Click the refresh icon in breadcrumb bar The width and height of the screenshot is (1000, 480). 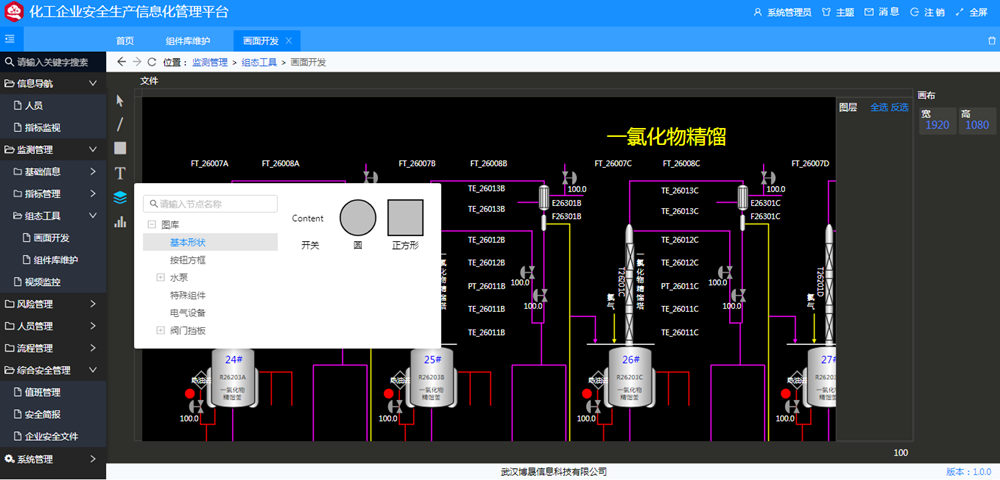[x=152, y=62]
